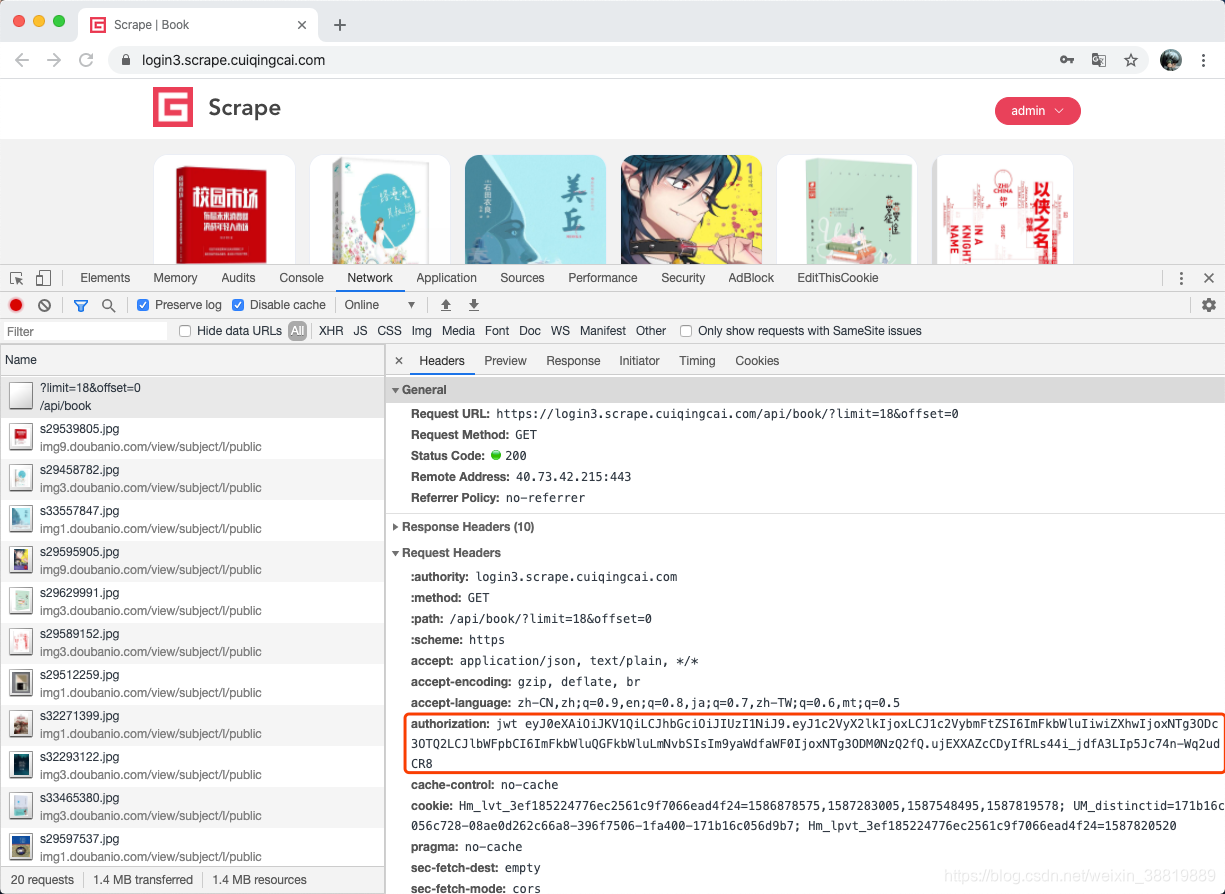Click the network Filter text field
1225x894 pixels.
(85, 331)
